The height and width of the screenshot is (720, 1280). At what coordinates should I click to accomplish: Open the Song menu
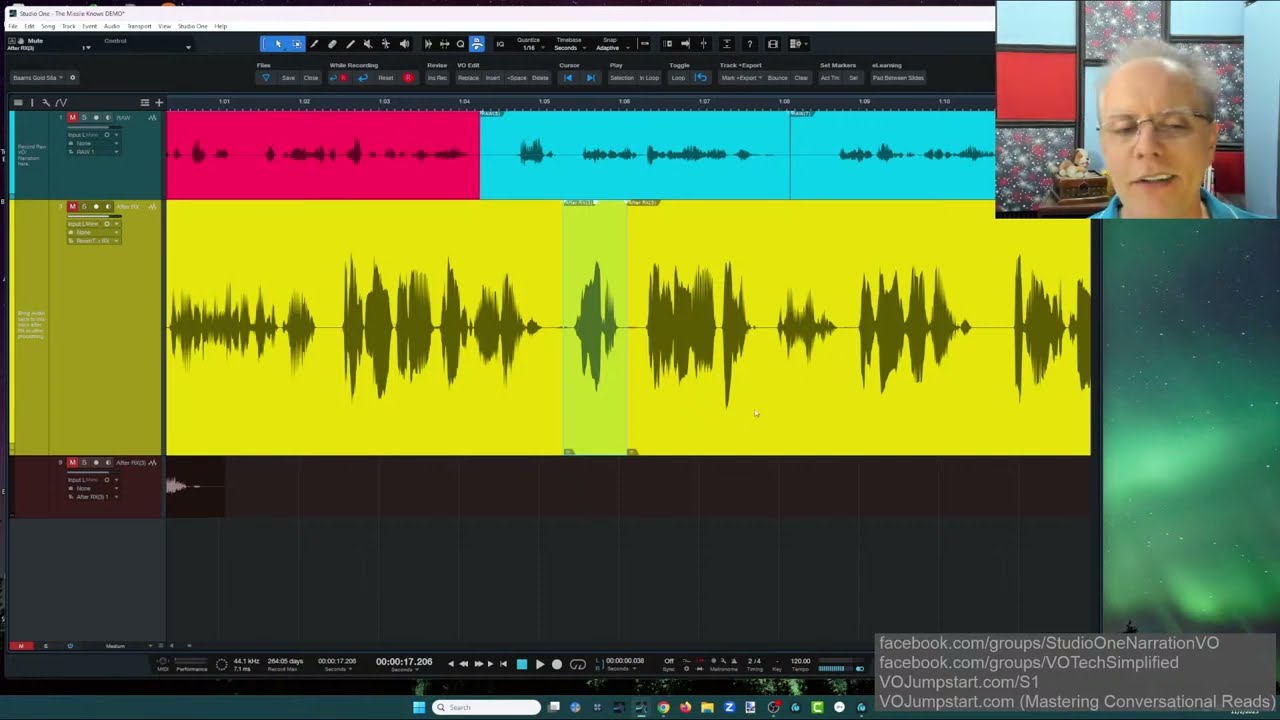pyautogui.click(x=48, y=26)
